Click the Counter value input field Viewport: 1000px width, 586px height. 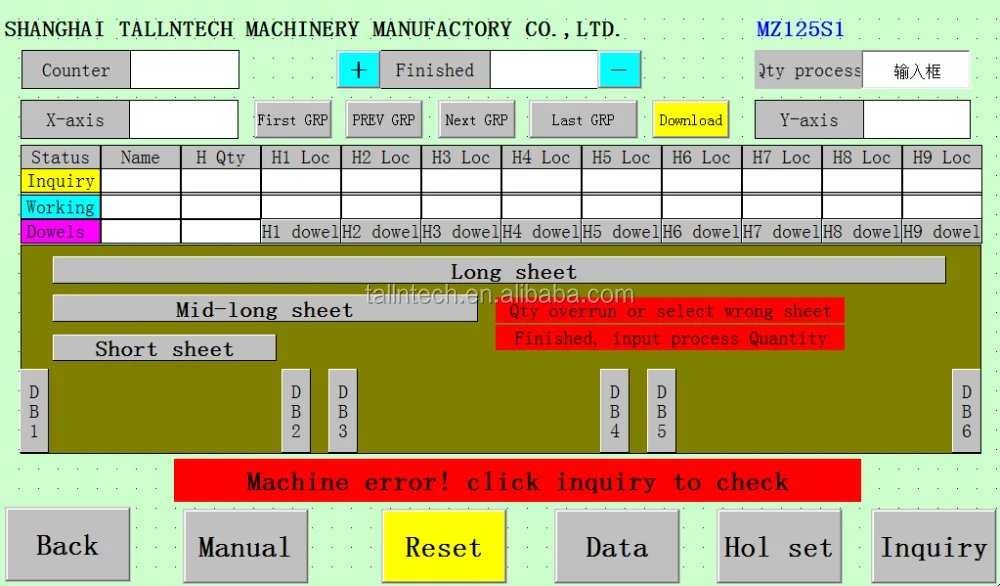[184, 70]
